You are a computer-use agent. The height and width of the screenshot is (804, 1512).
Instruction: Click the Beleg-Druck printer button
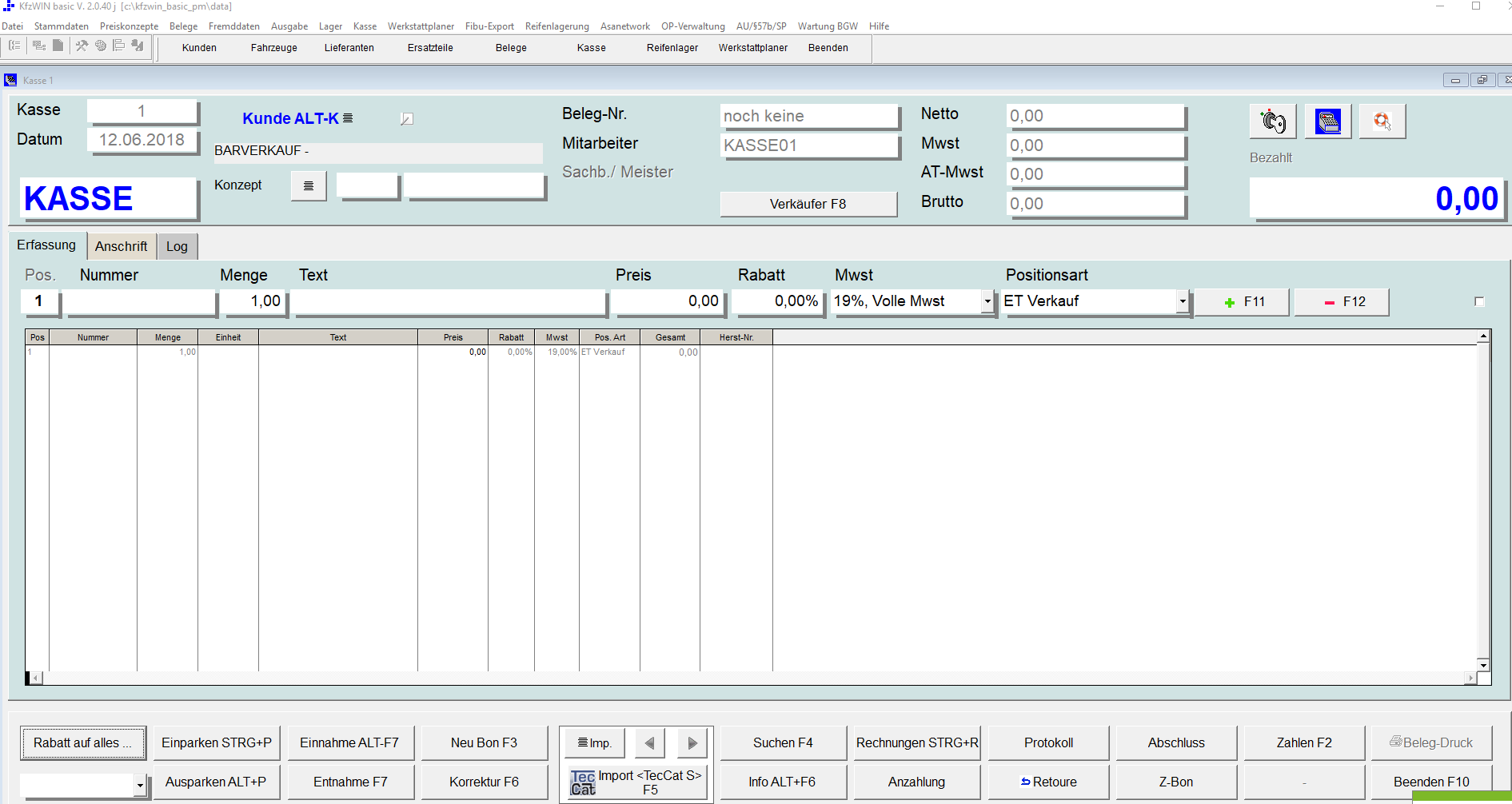(x=1431, y=743)
